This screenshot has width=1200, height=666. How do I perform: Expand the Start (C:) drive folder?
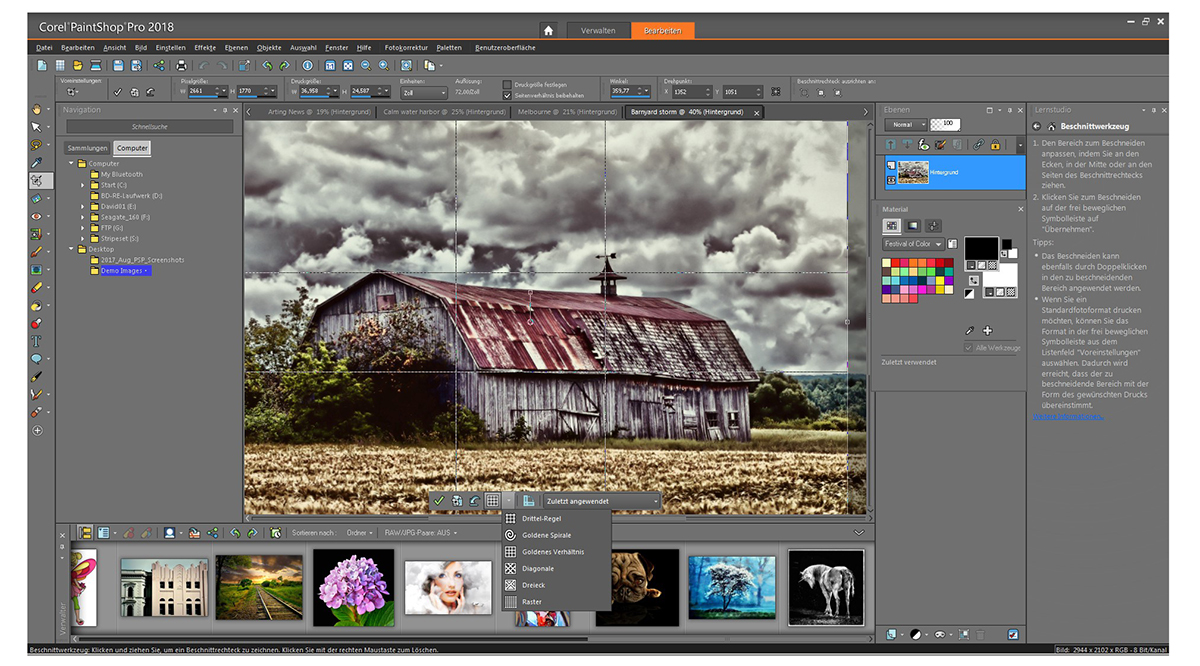pyautogui.click(x=84, y=185)
